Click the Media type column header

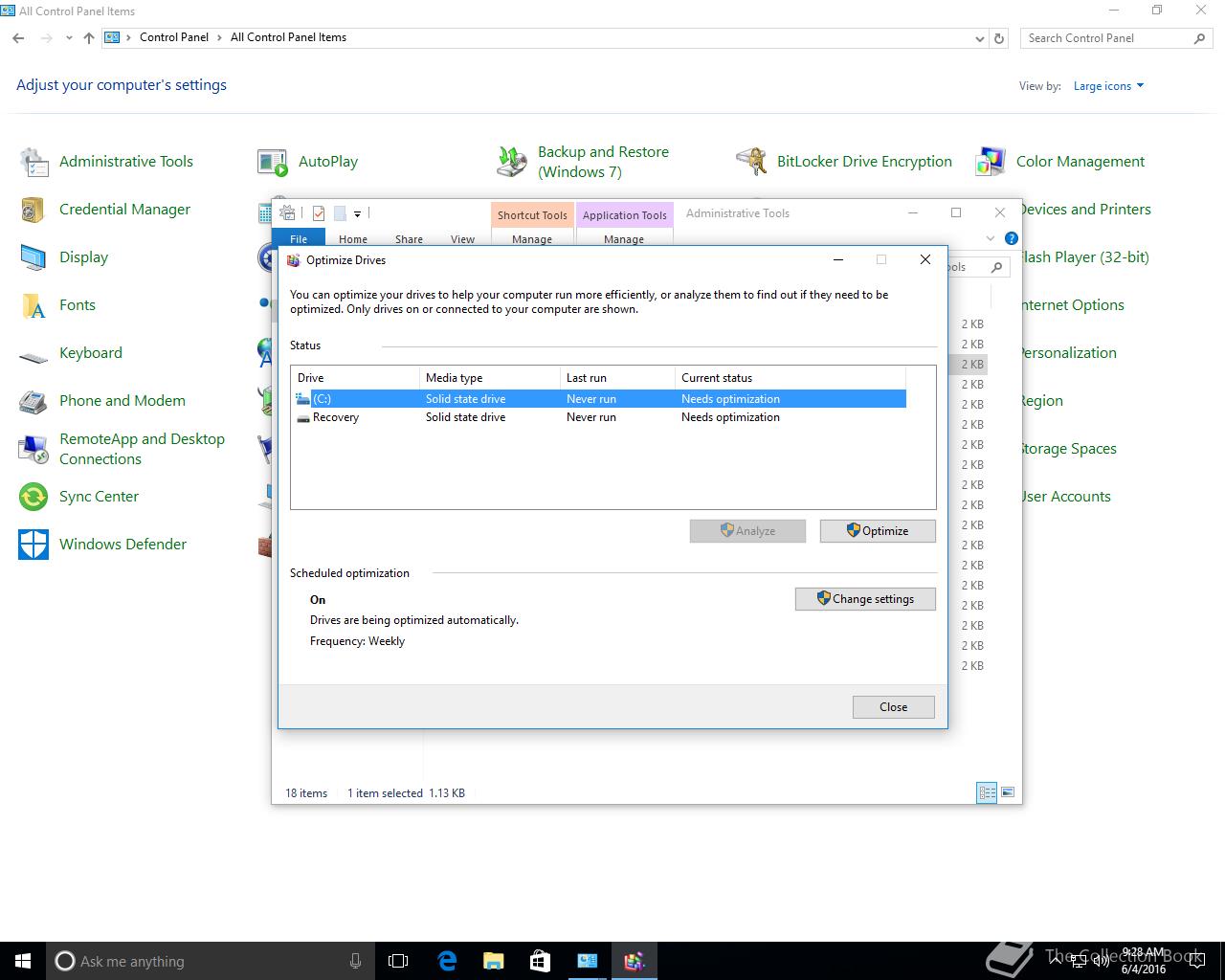(x=489, y=378)
